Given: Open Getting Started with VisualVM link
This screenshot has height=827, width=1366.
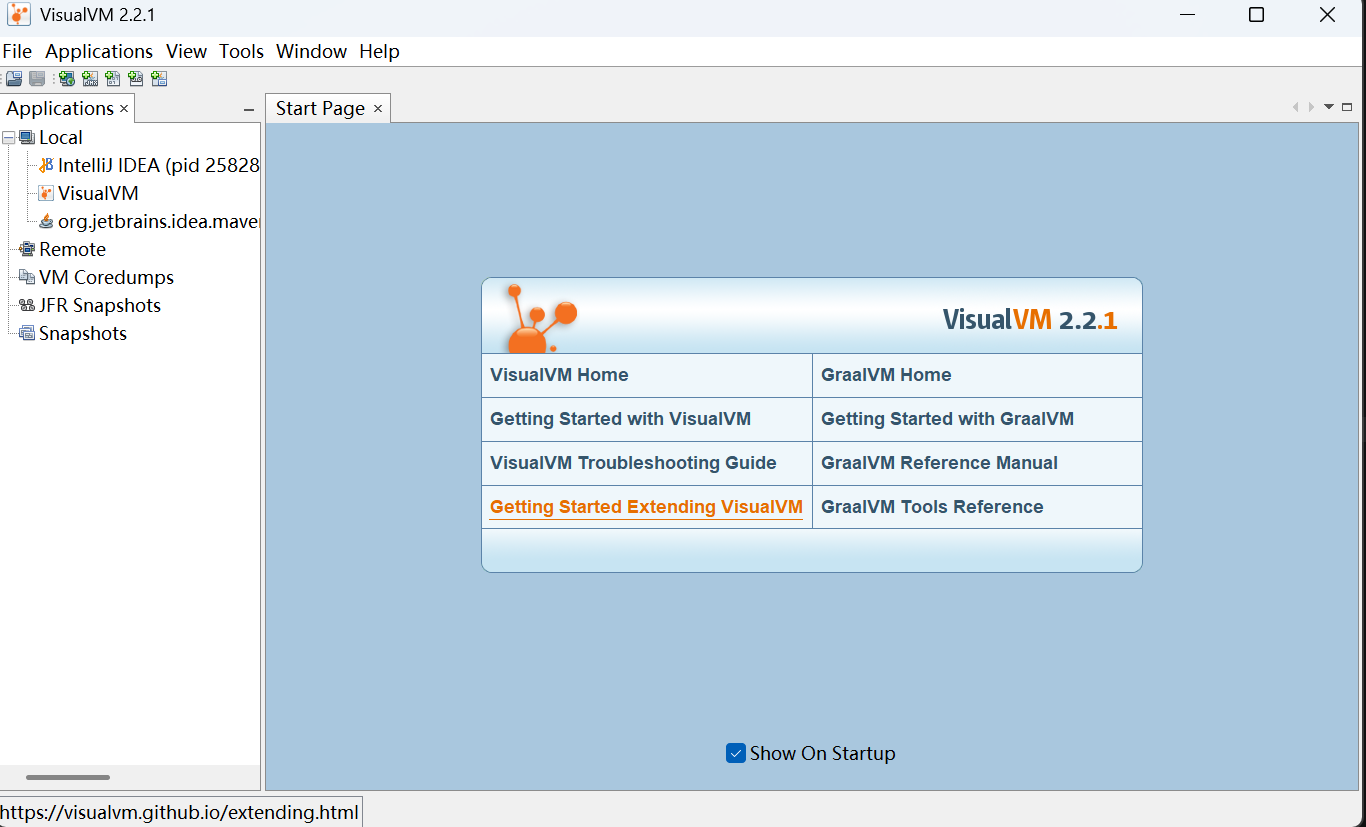Looking at the screenshot, I should pos(620,419).
